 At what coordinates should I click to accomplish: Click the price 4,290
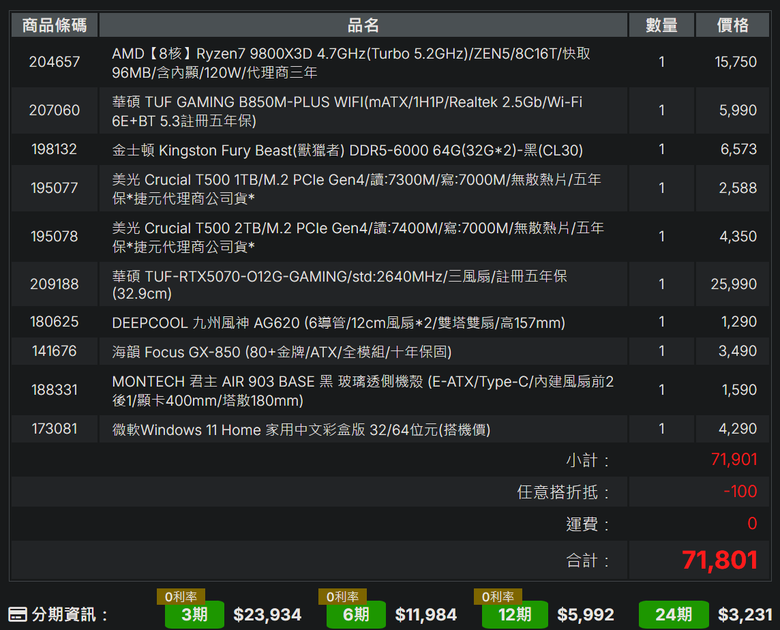pos(738,428)
